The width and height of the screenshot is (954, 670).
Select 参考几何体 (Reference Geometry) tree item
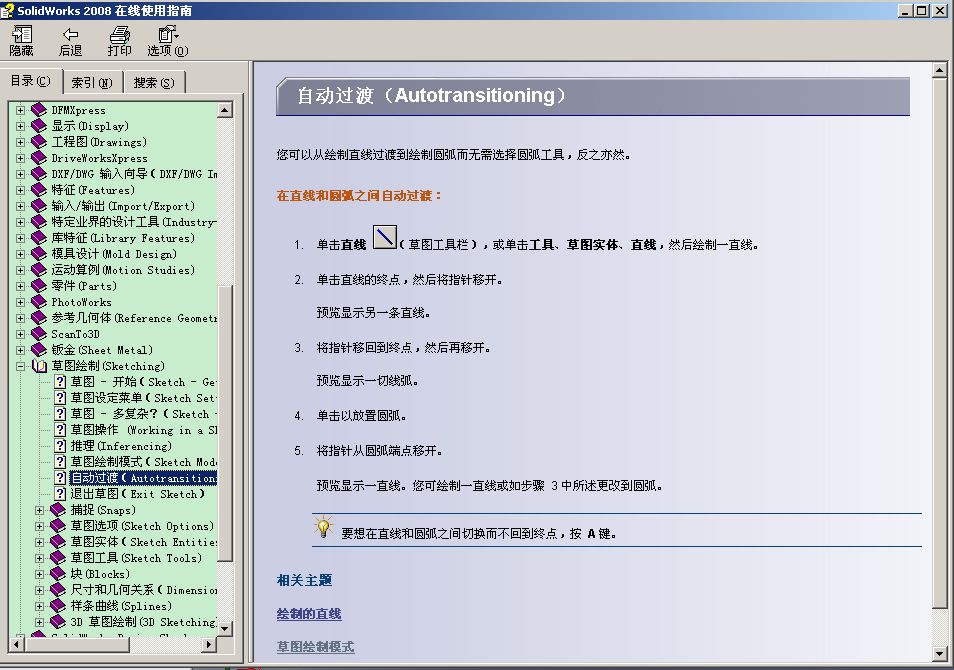[134, 318]
